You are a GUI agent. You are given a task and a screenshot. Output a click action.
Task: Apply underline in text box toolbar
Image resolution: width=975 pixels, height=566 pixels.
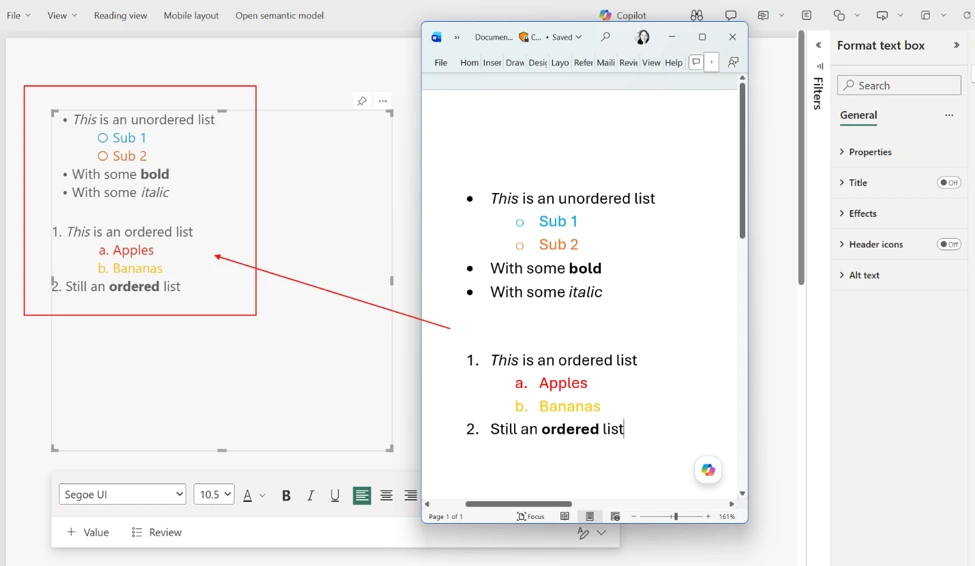point(335,495)
